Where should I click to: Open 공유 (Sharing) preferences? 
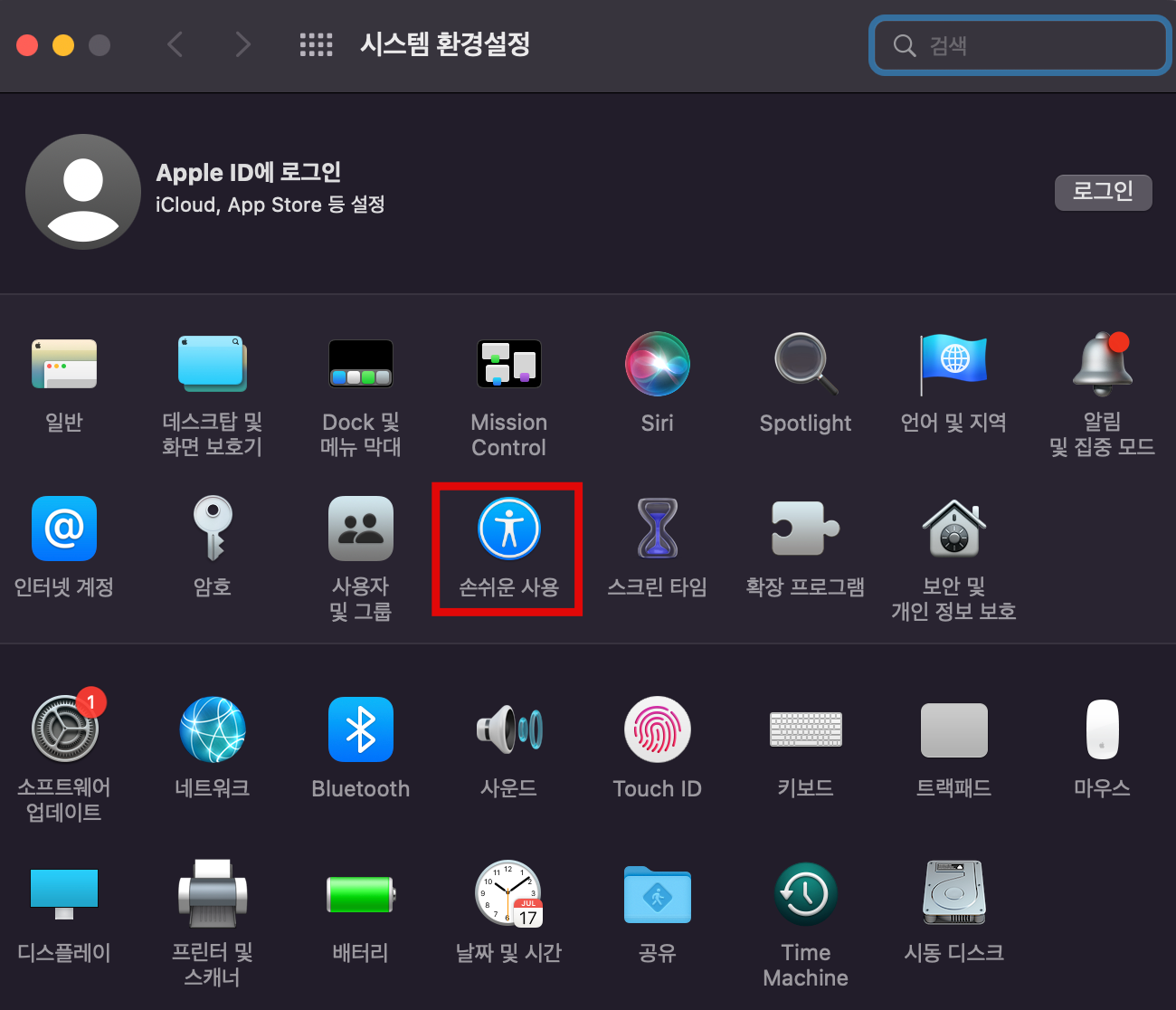click(657, 894)
